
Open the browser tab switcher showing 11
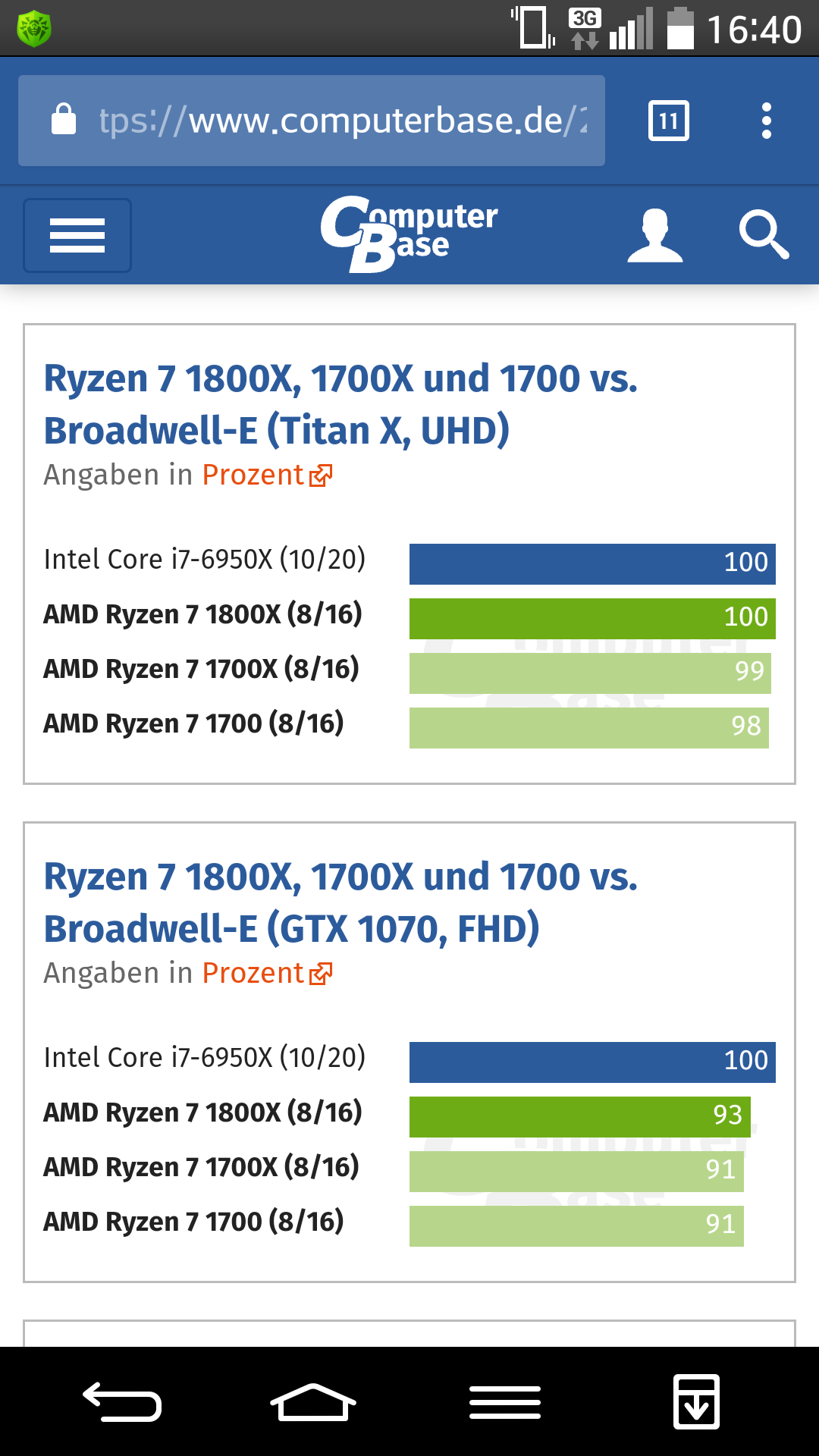pos(669,121)
